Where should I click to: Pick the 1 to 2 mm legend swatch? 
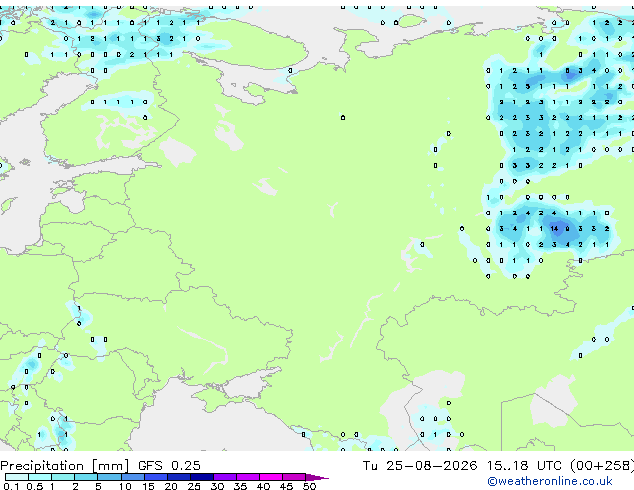63,477
